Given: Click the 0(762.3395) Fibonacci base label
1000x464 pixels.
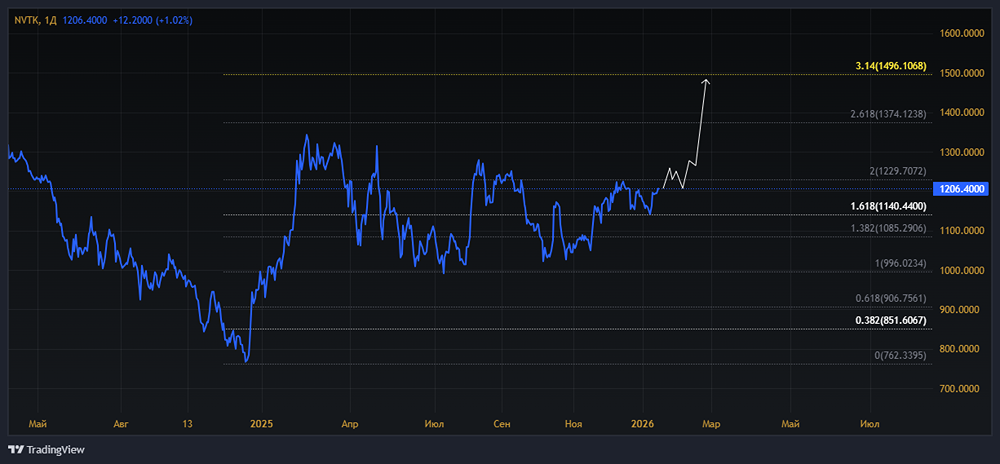Looking at the screenshot, I should [x=901, y=355].
